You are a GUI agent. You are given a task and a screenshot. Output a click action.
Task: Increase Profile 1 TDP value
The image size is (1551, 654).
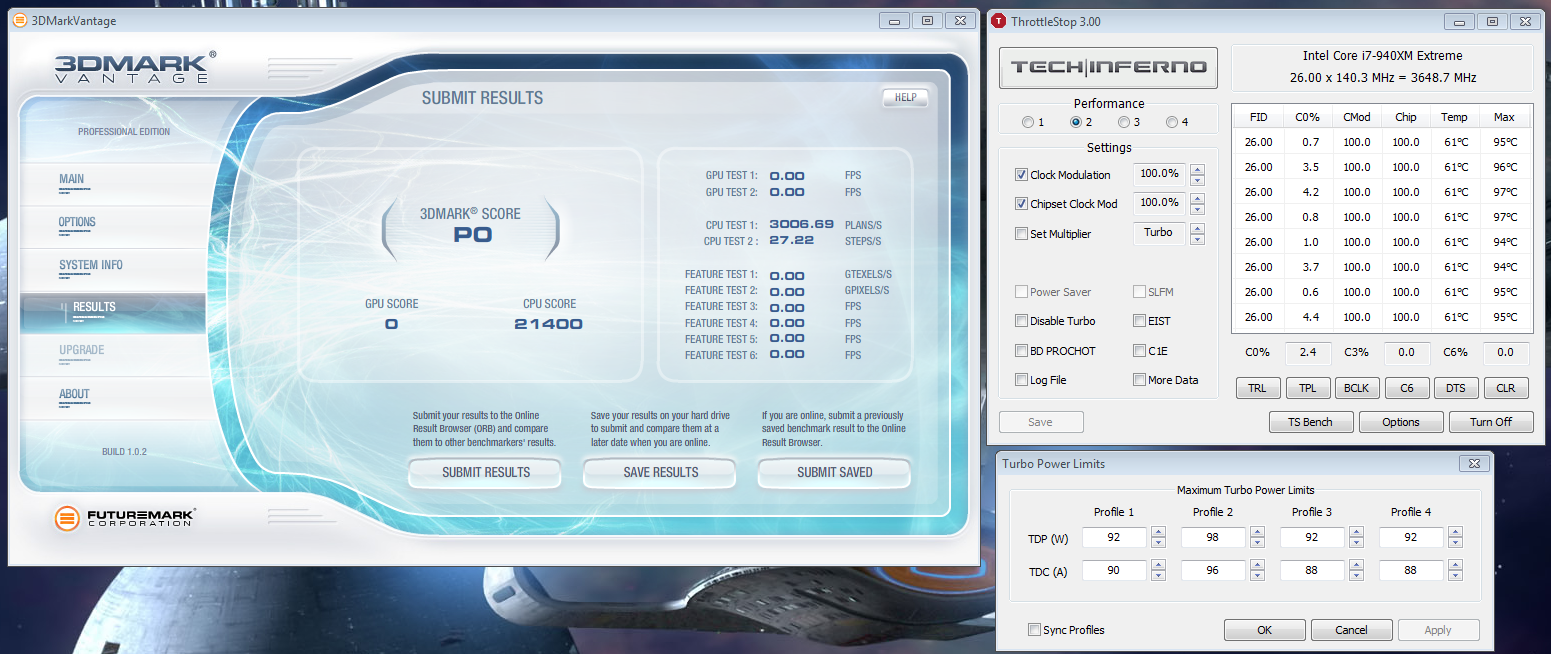point(1158,532)
